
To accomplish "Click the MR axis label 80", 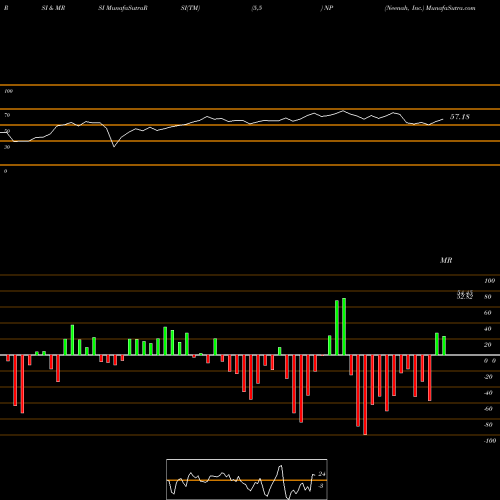I will pos(488,297).
